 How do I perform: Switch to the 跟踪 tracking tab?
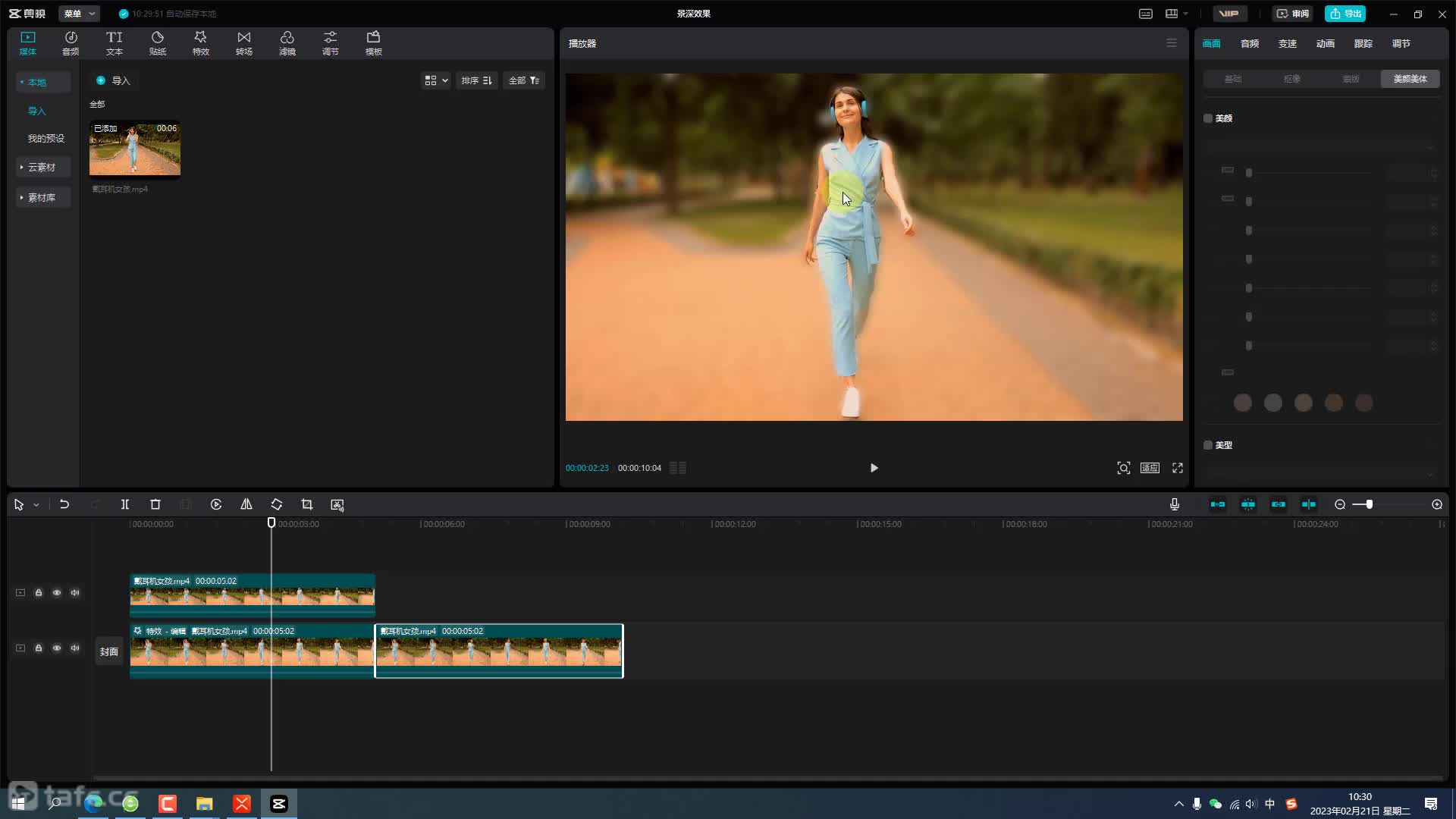1363,43
